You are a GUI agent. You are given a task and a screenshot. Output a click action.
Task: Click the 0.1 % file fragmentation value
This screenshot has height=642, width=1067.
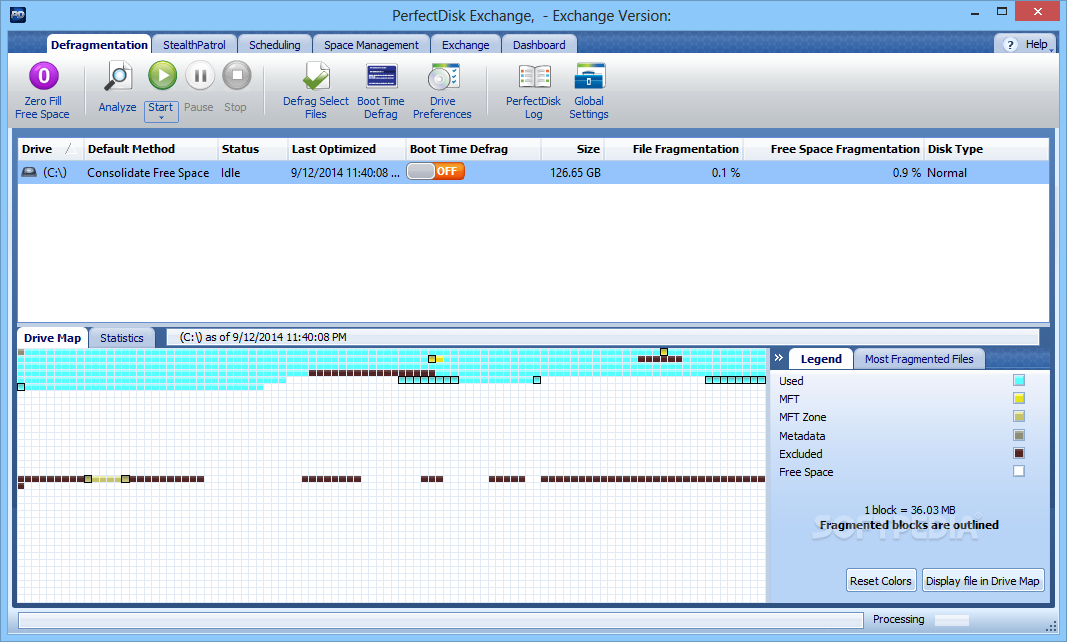tap(726, 173)
